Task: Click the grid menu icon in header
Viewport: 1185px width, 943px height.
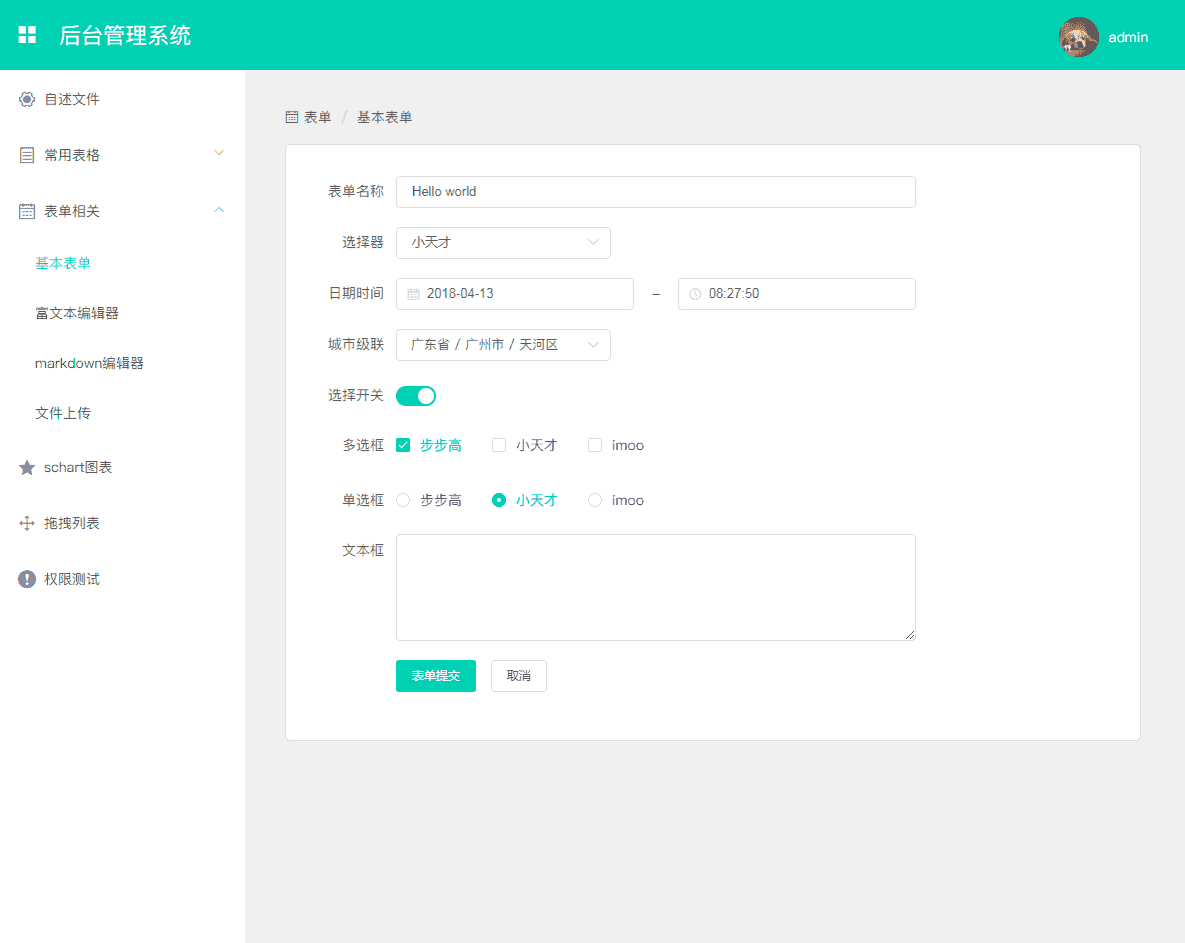Action: coord(27,35)
